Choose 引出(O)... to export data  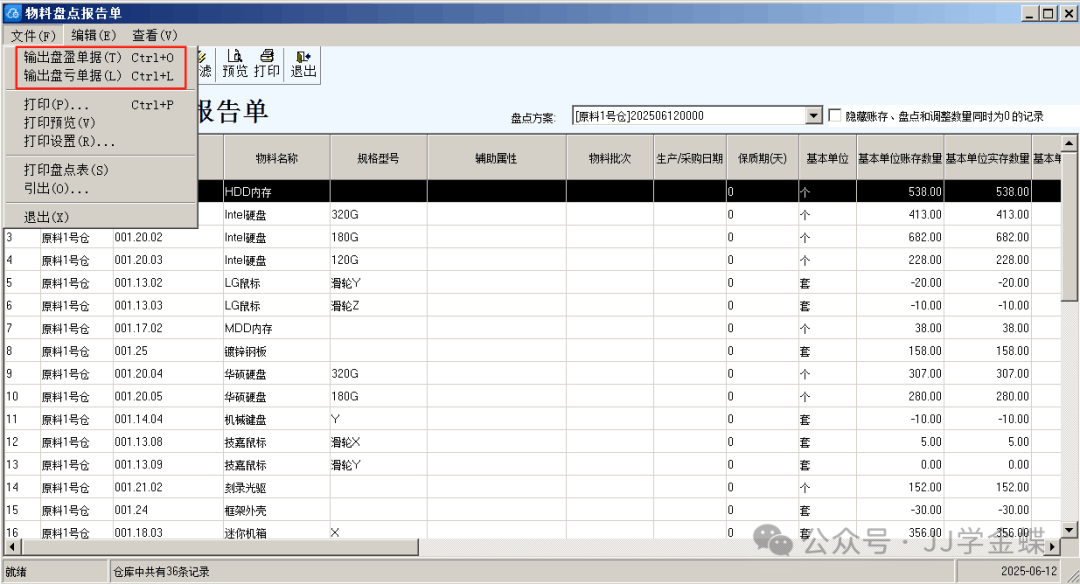tap(56, 189)
